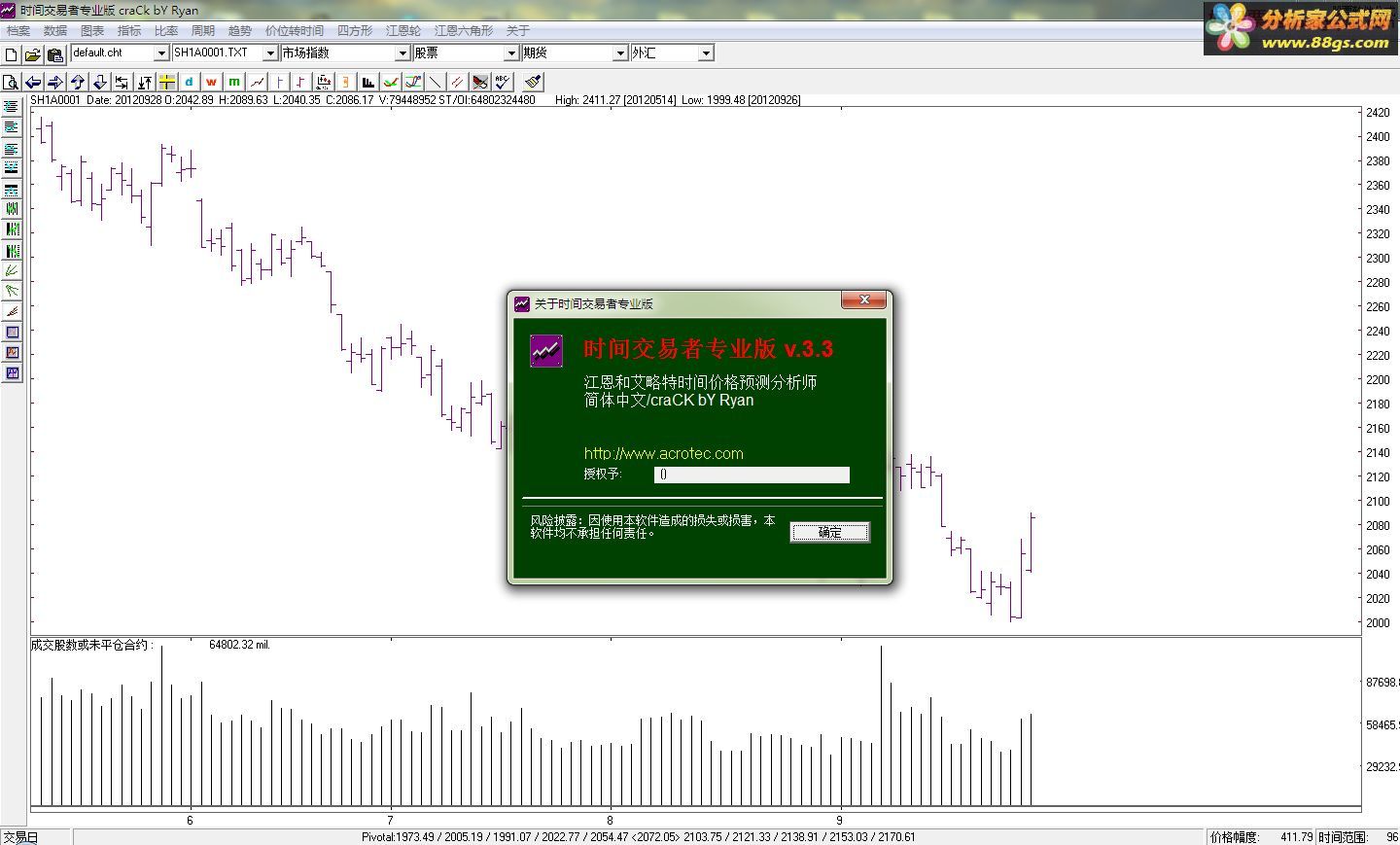Click the bottom blue square sidebar icon

point(12,372)
